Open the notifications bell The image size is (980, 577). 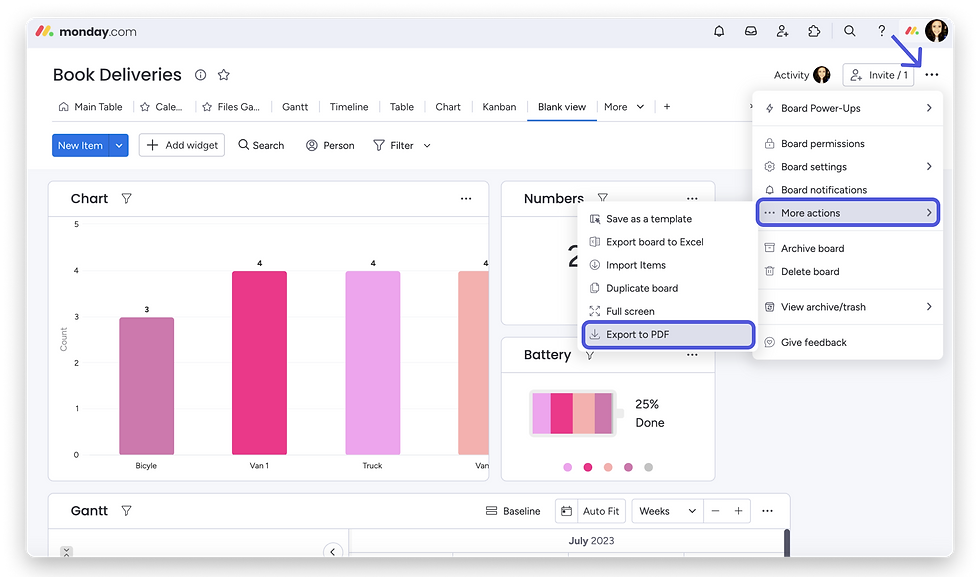719,31
